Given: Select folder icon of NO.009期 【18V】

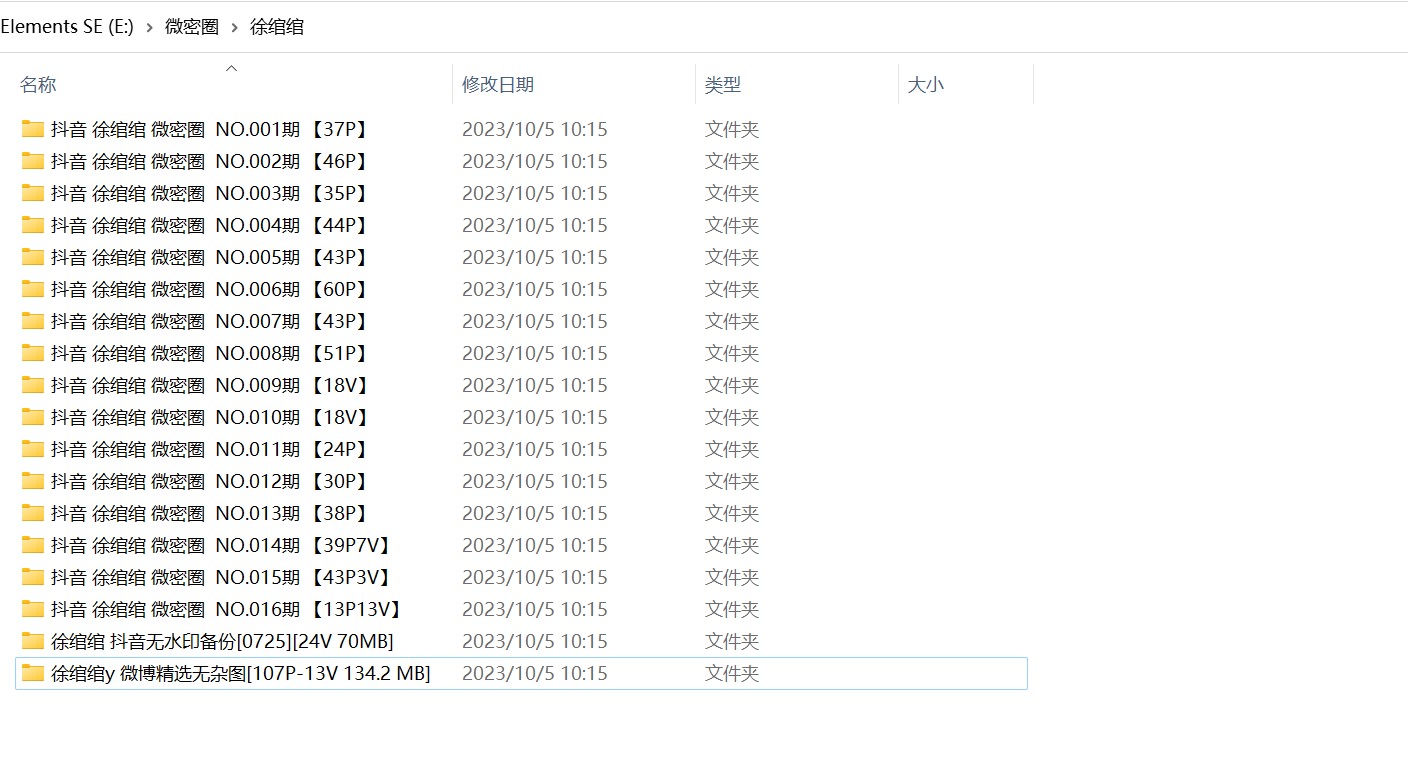Looking at the screenshot, I should point(33,385).
